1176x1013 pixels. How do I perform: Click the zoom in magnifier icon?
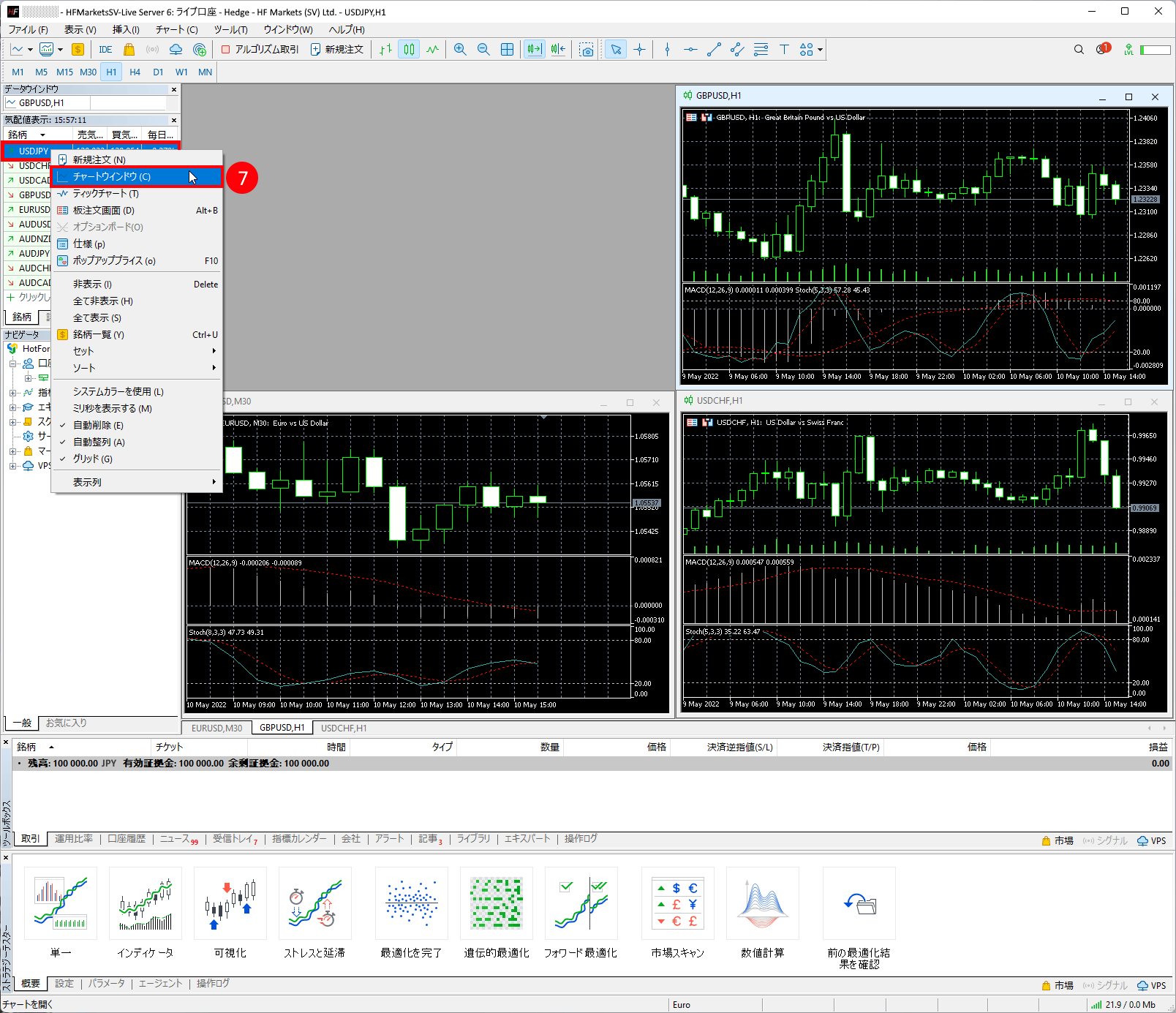coord(460,49)
